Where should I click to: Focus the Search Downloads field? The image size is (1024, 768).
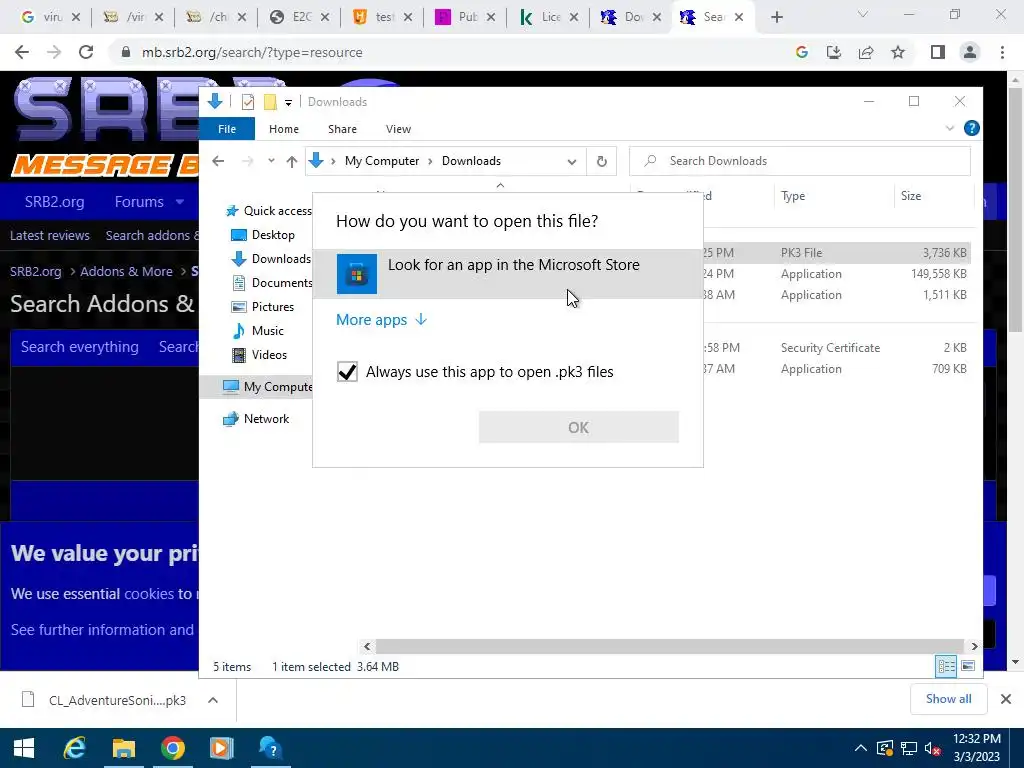pyautogui.click(x=800, y=161)
